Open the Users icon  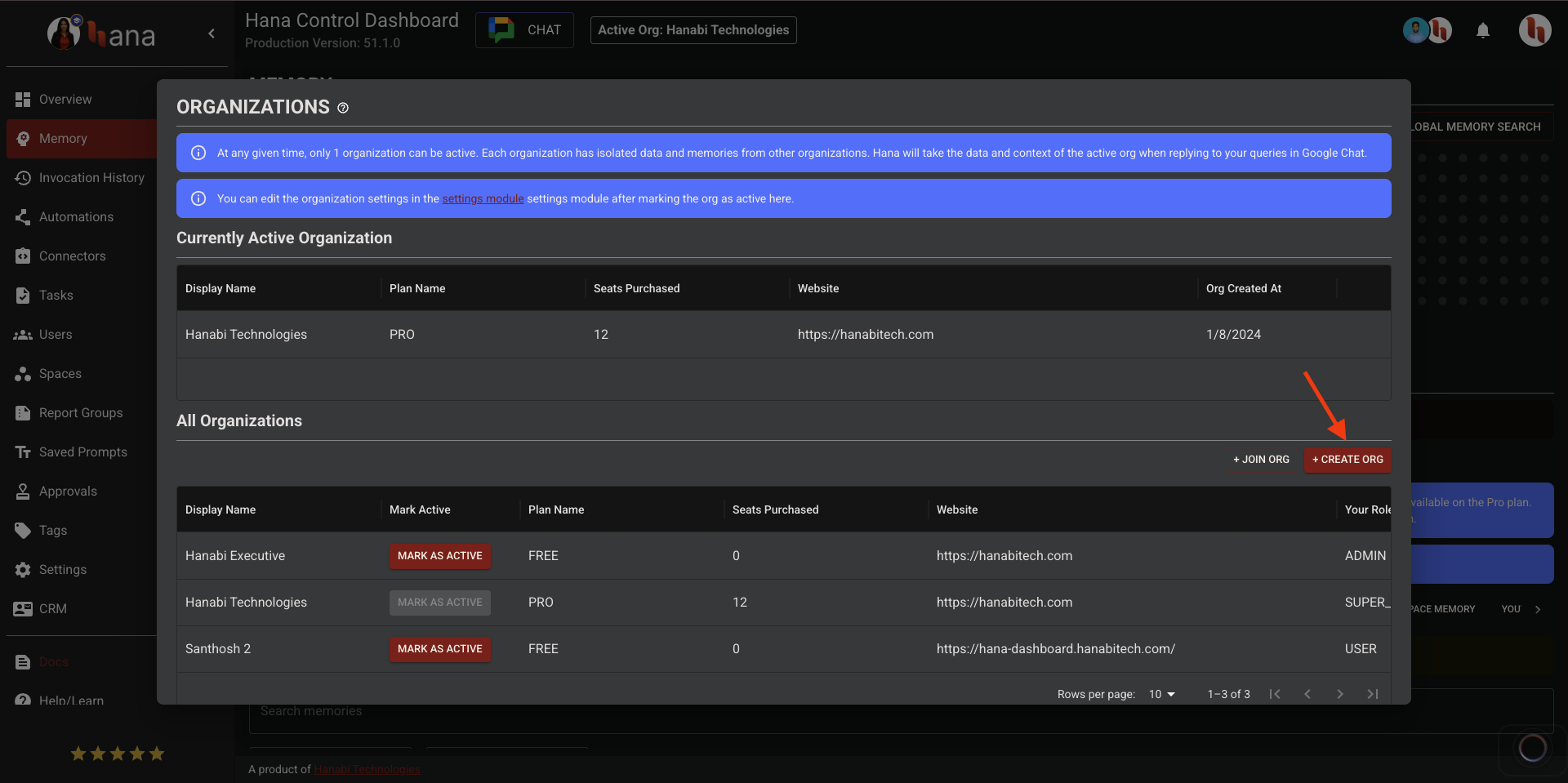(23, 335)
